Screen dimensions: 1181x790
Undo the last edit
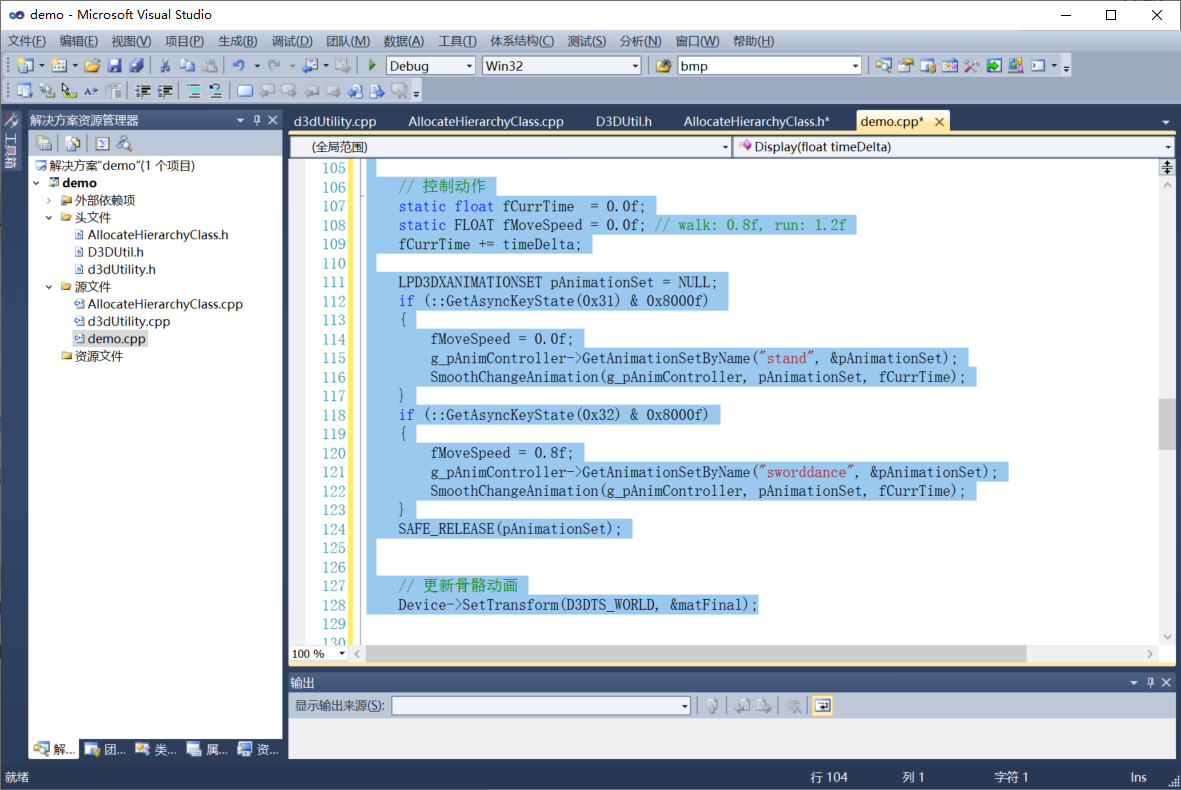point(238,66)
